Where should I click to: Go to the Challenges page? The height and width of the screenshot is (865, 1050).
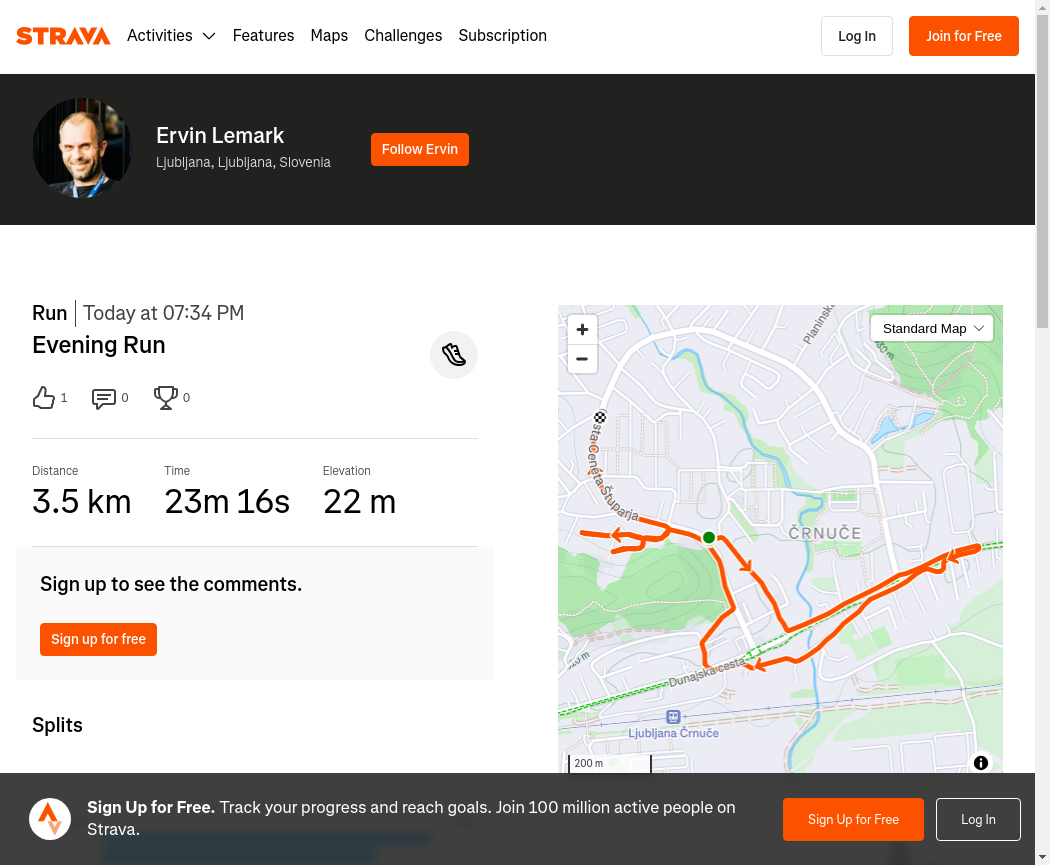(403, 35)
